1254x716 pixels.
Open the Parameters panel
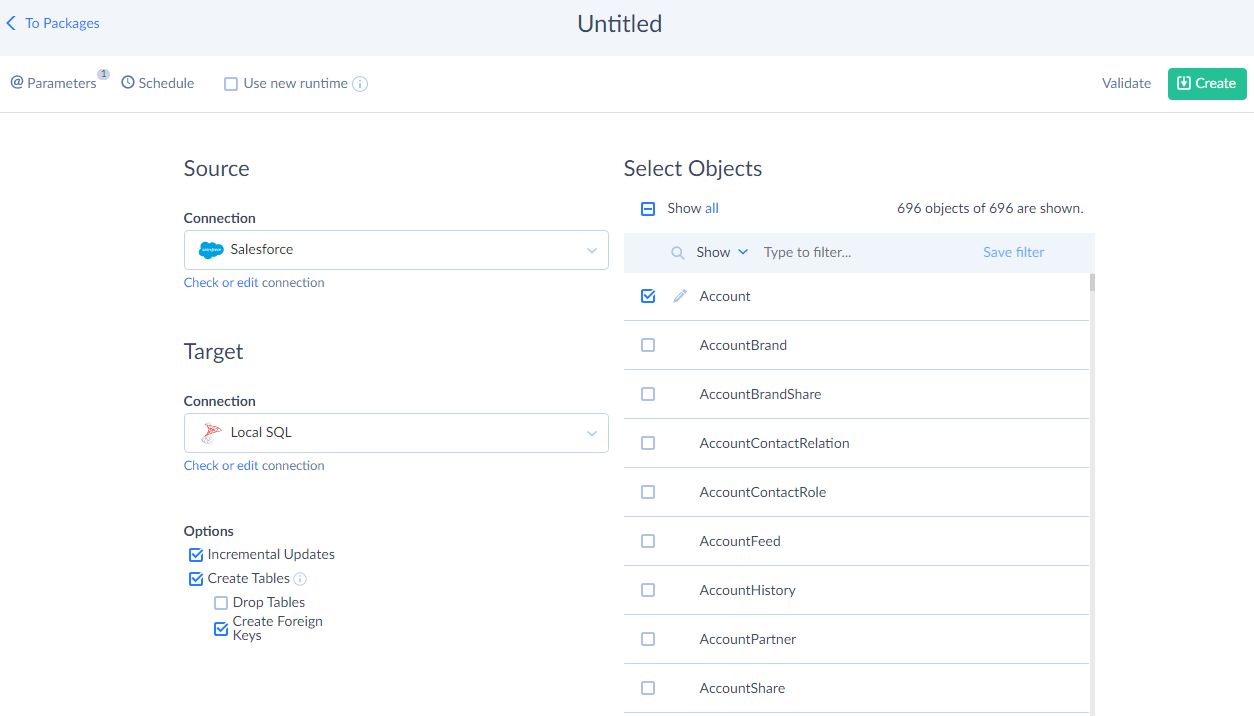(x=54, y=83)
